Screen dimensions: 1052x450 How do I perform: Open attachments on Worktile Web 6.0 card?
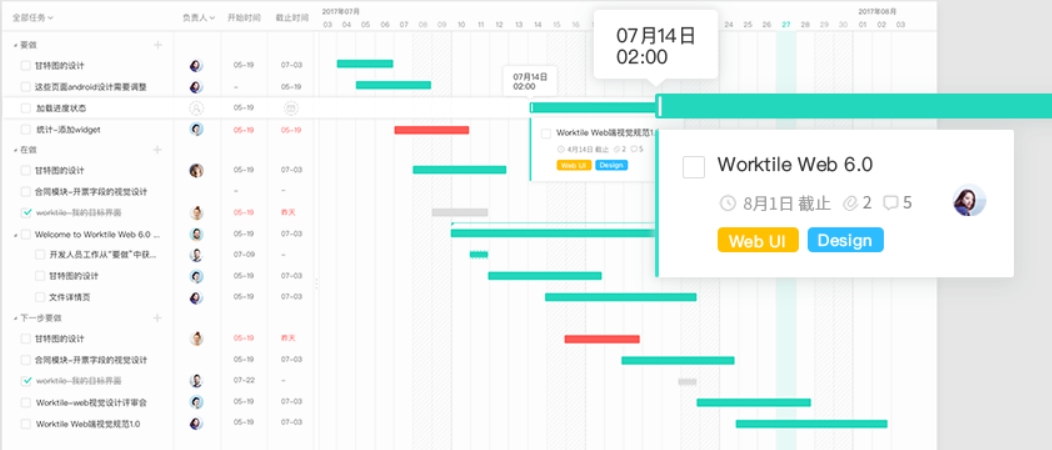tap(857, 203)
